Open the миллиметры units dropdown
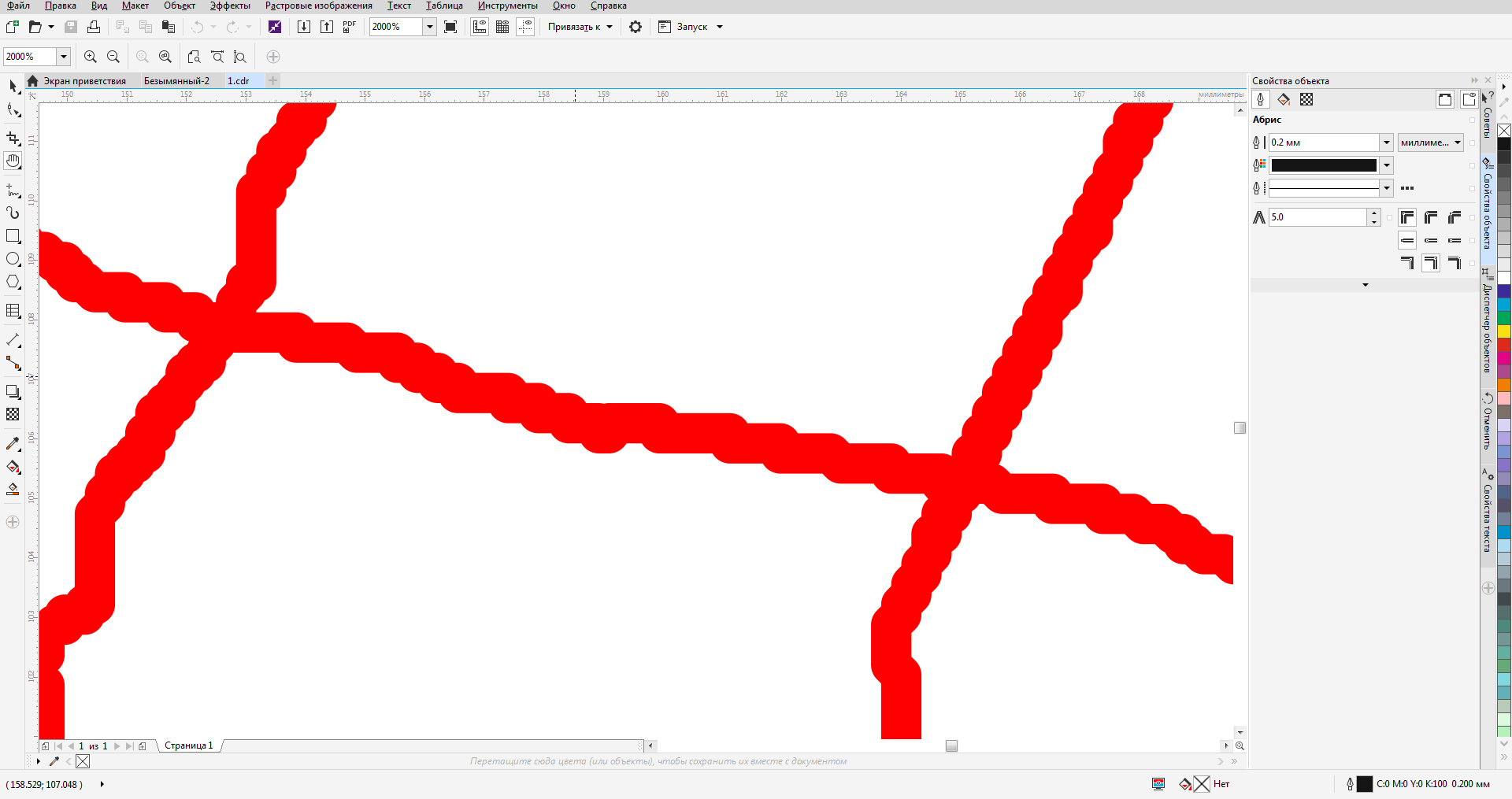Screen dimensions: 1512x799 coord(1431,142)
